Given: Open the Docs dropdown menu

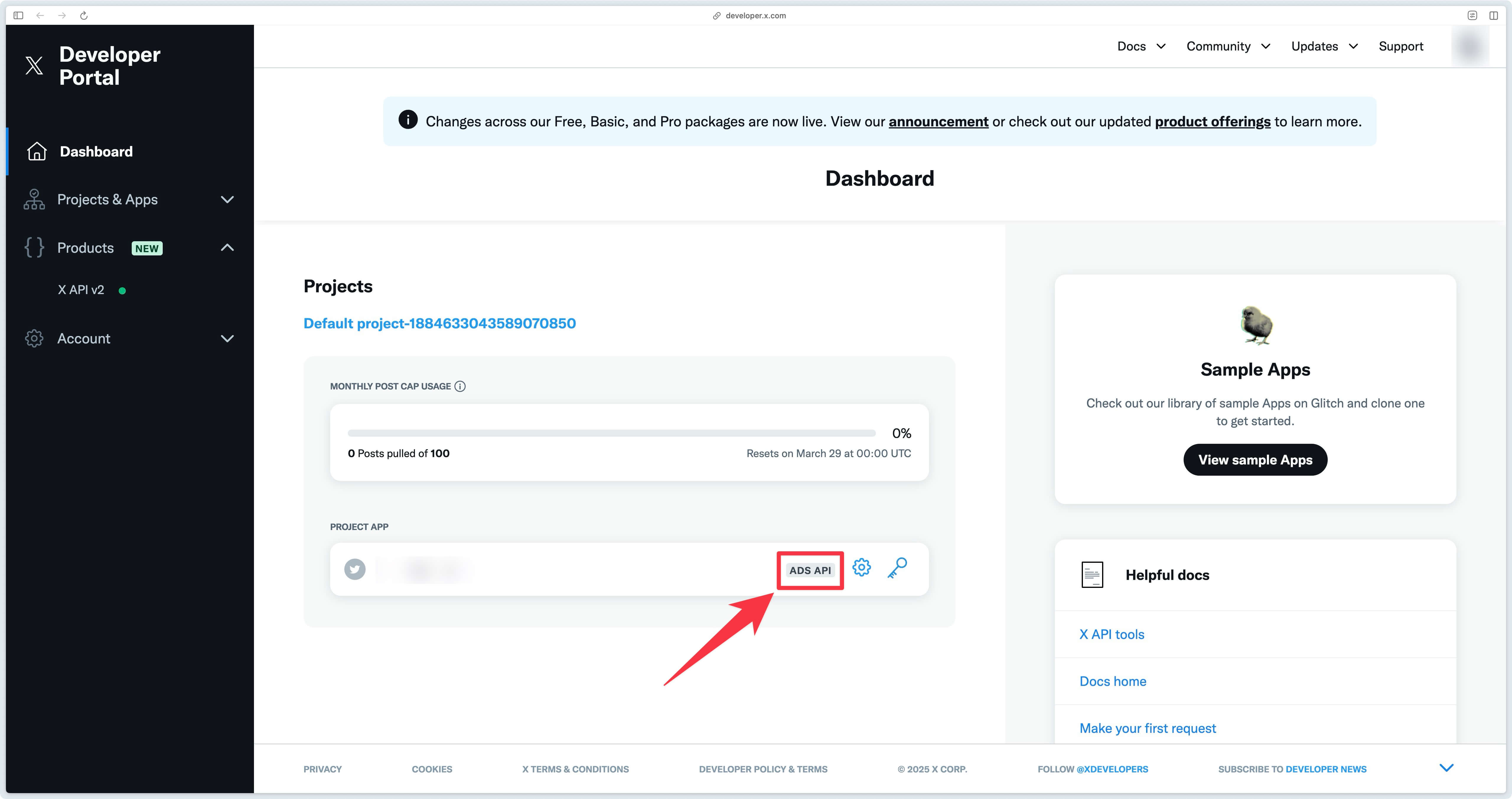Looking at the screenshot, I should click(x=1141, y=46).
